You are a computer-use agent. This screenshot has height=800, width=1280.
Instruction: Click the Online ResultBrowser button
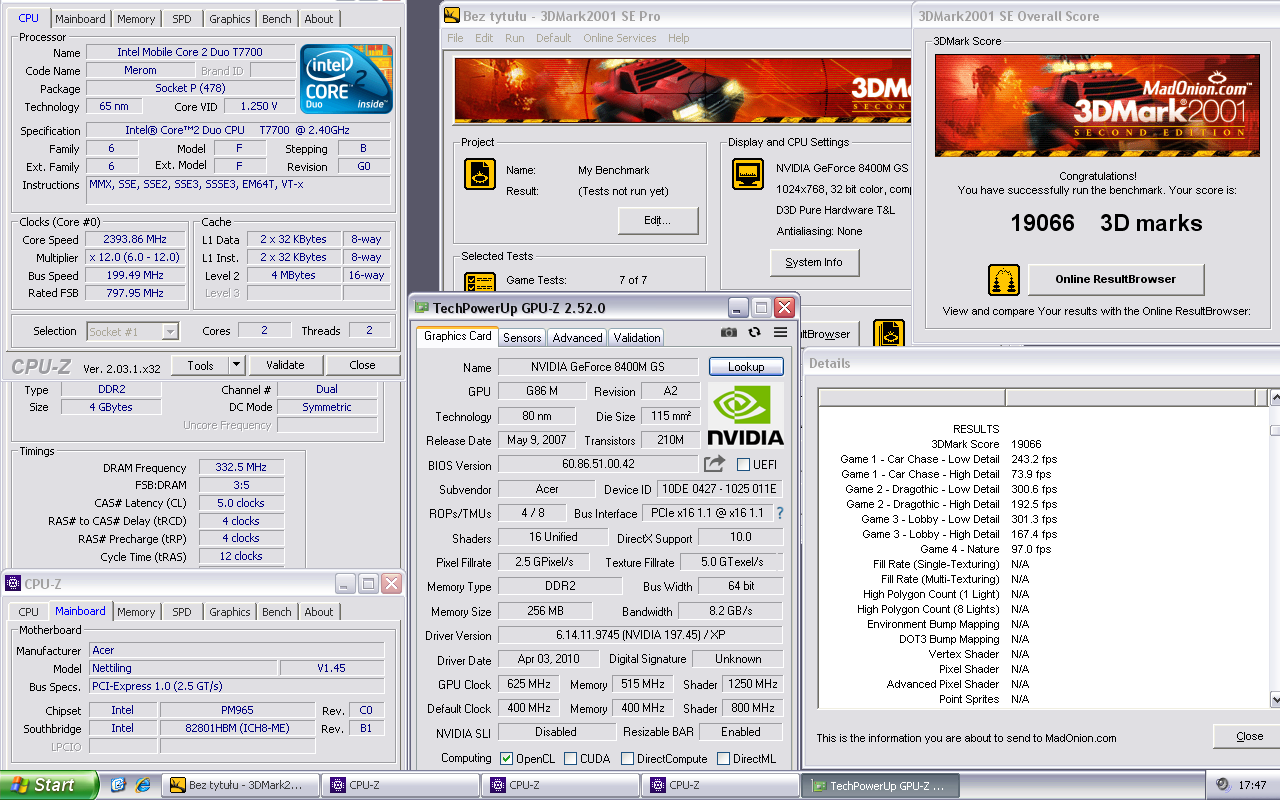1115,279
